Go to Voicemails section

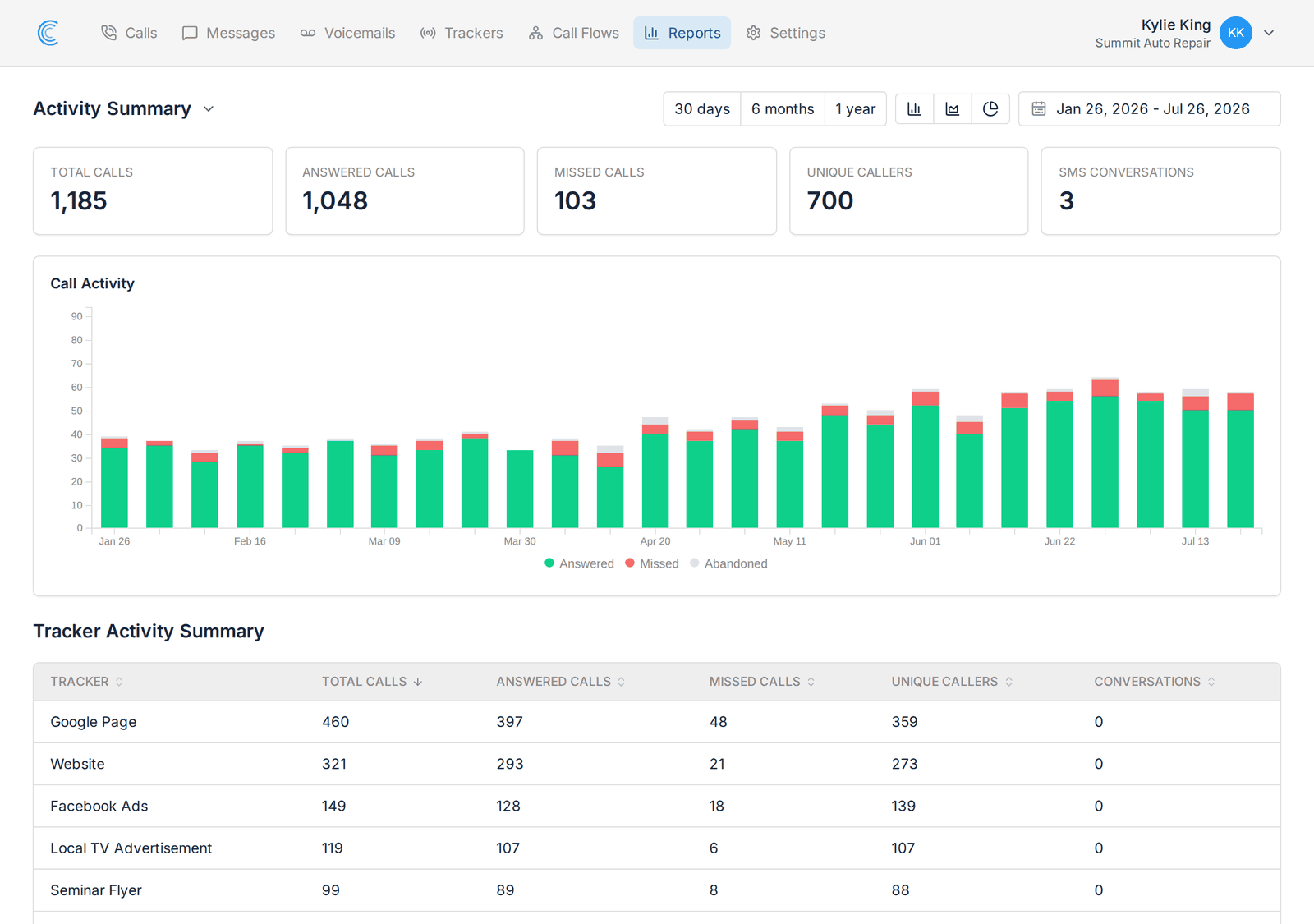tap(347, 33)
